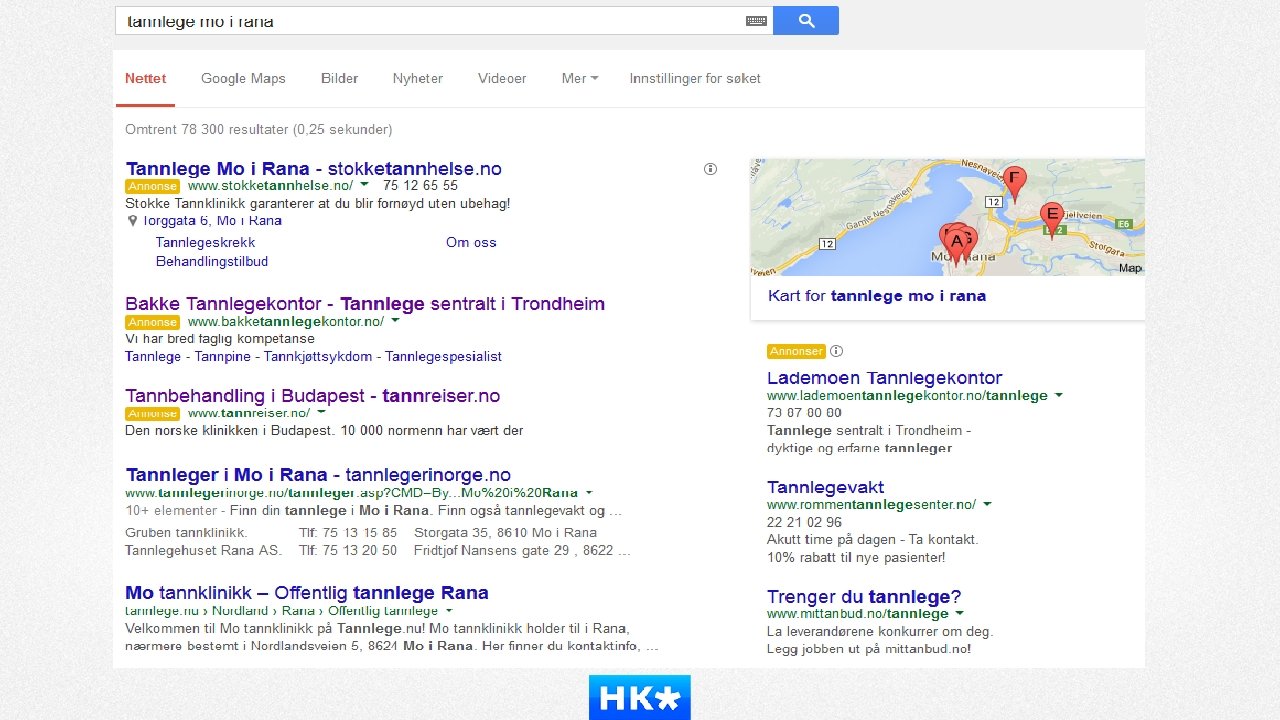
Task: Expand the arrow next to the tannlegerinorge.no URL
Action: point(588,492)
